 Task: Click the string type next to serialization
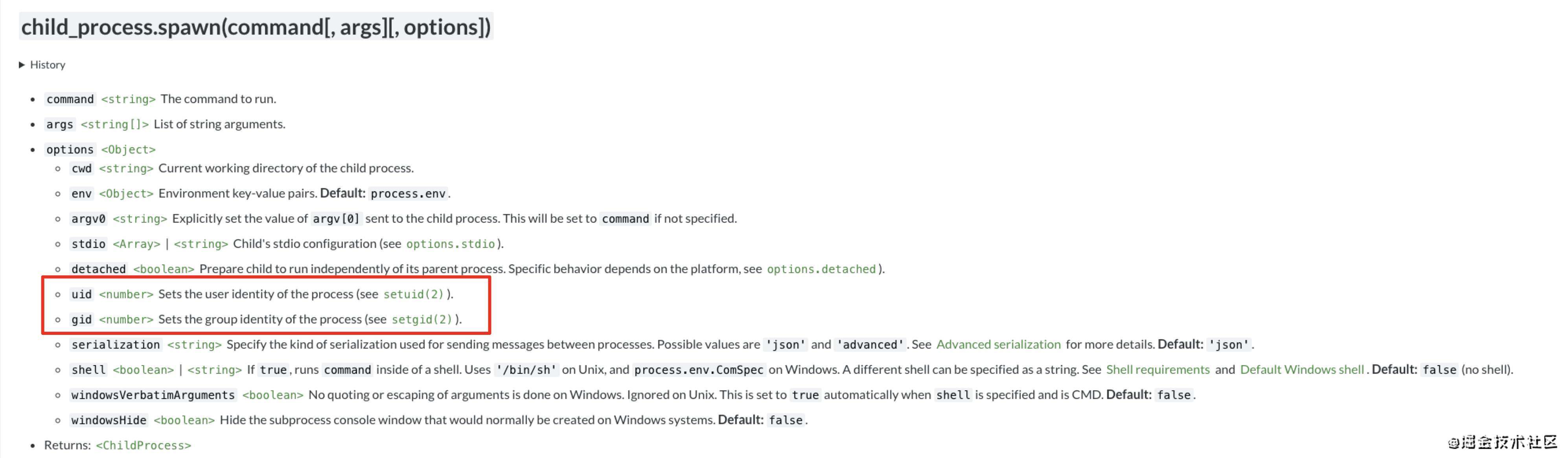click(194, 345)
